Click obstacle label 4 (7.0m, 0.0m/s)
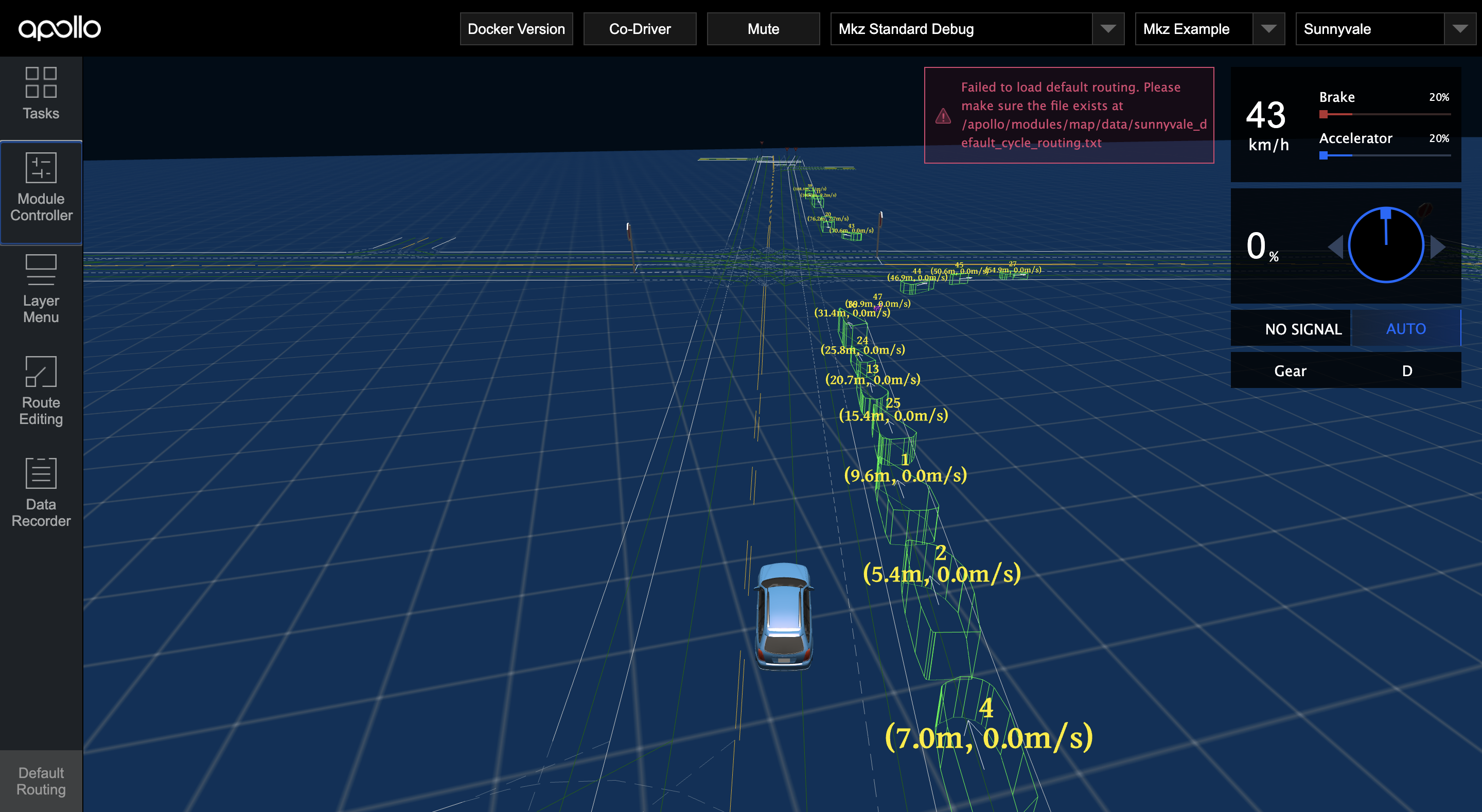 click(x=989, y=726)
